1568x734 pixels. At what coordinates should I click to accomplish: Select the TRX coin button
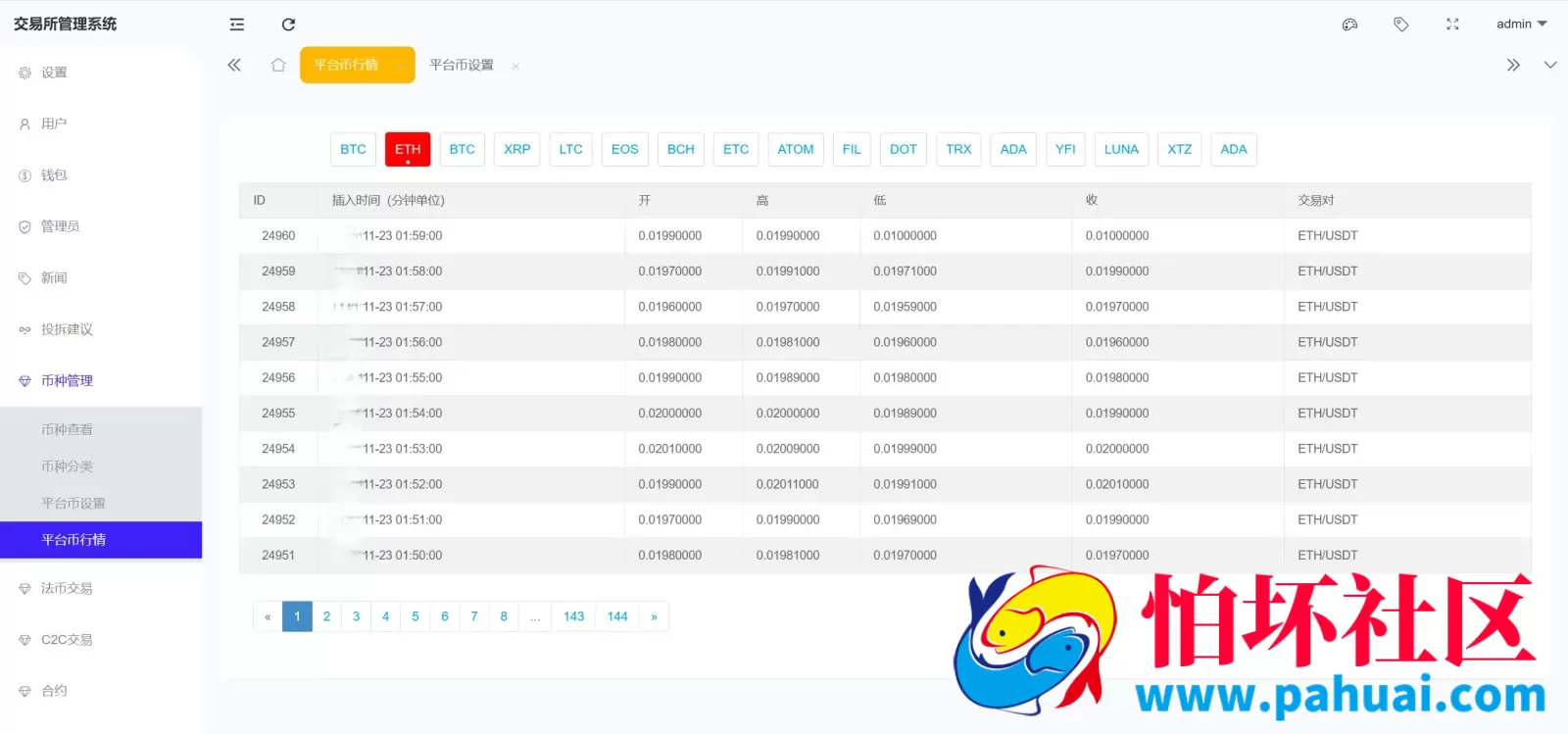point(958,149)
